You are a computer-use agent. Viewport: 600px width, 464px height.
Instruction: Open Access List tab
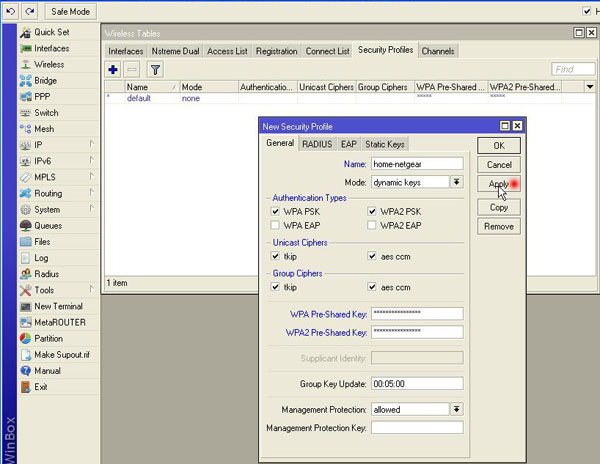click(227, 51)
